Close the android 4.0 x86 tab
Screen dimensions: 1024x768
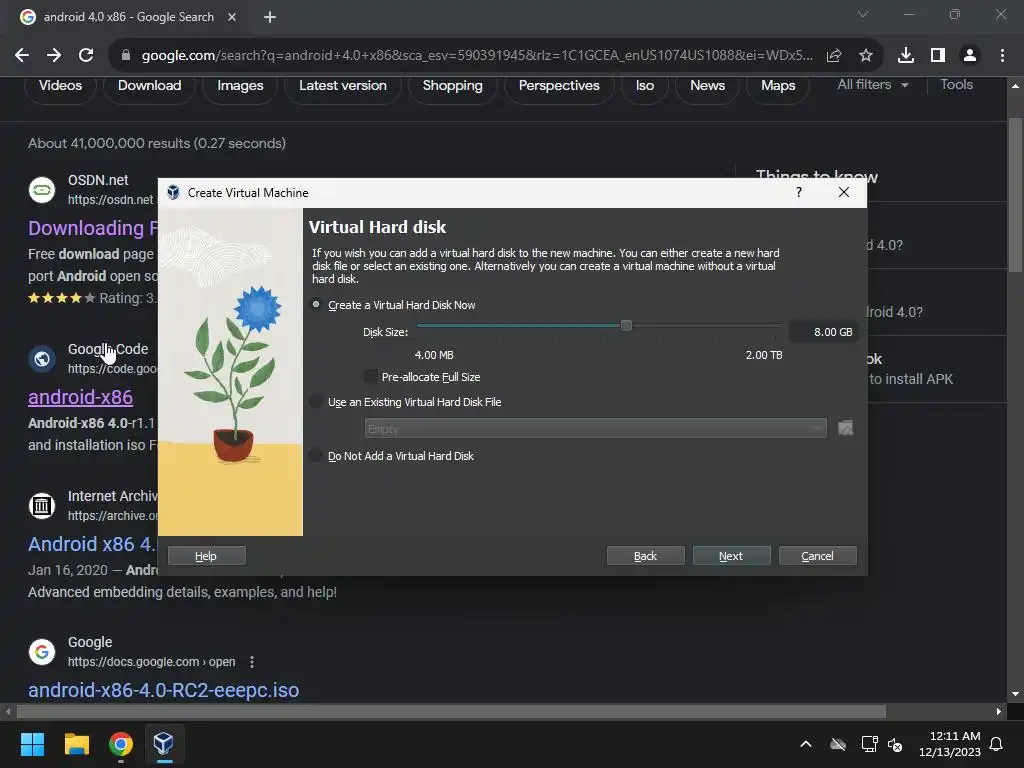(232, 17)
